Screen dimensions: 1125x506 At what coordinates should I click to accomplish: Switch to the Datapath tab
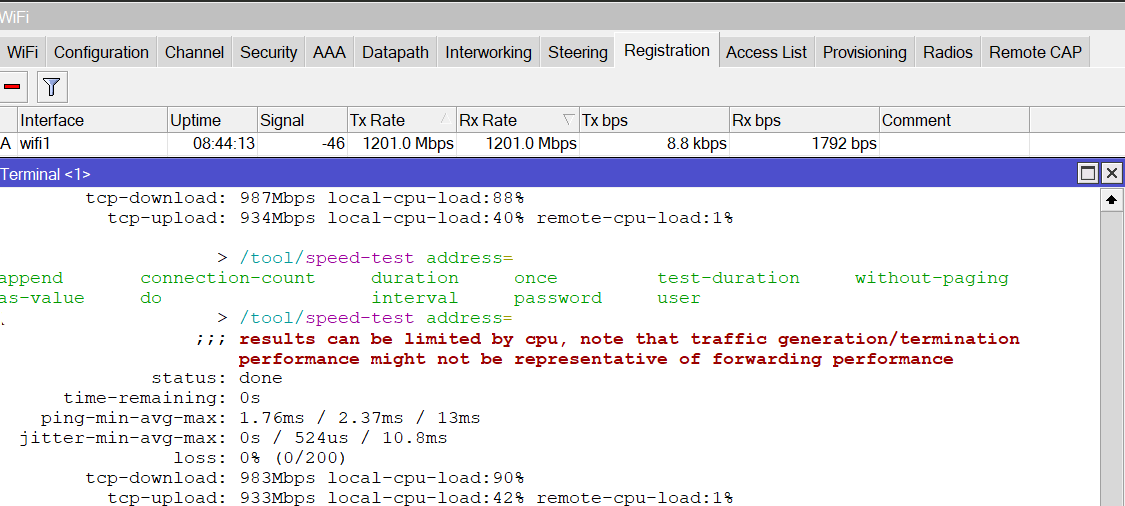click(x=395, y=52)
